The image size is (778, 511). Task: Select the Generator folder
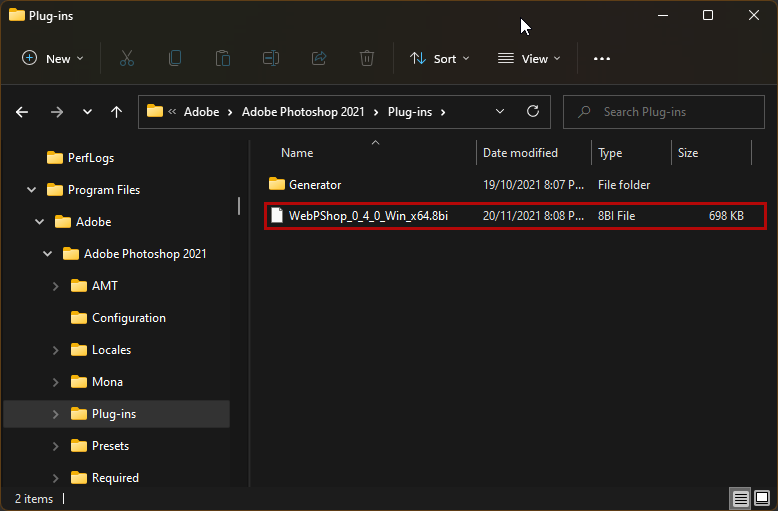tap(315, 185)
